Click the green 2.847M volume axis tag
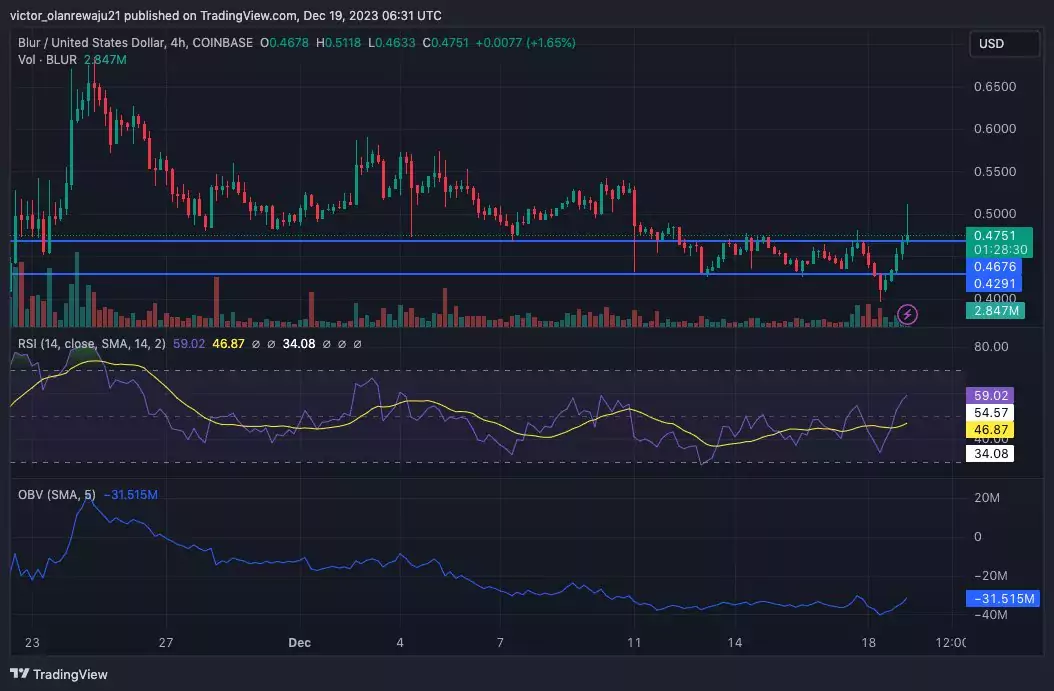The width and height of the screenshot is (1054, 691). click(996, 311)
